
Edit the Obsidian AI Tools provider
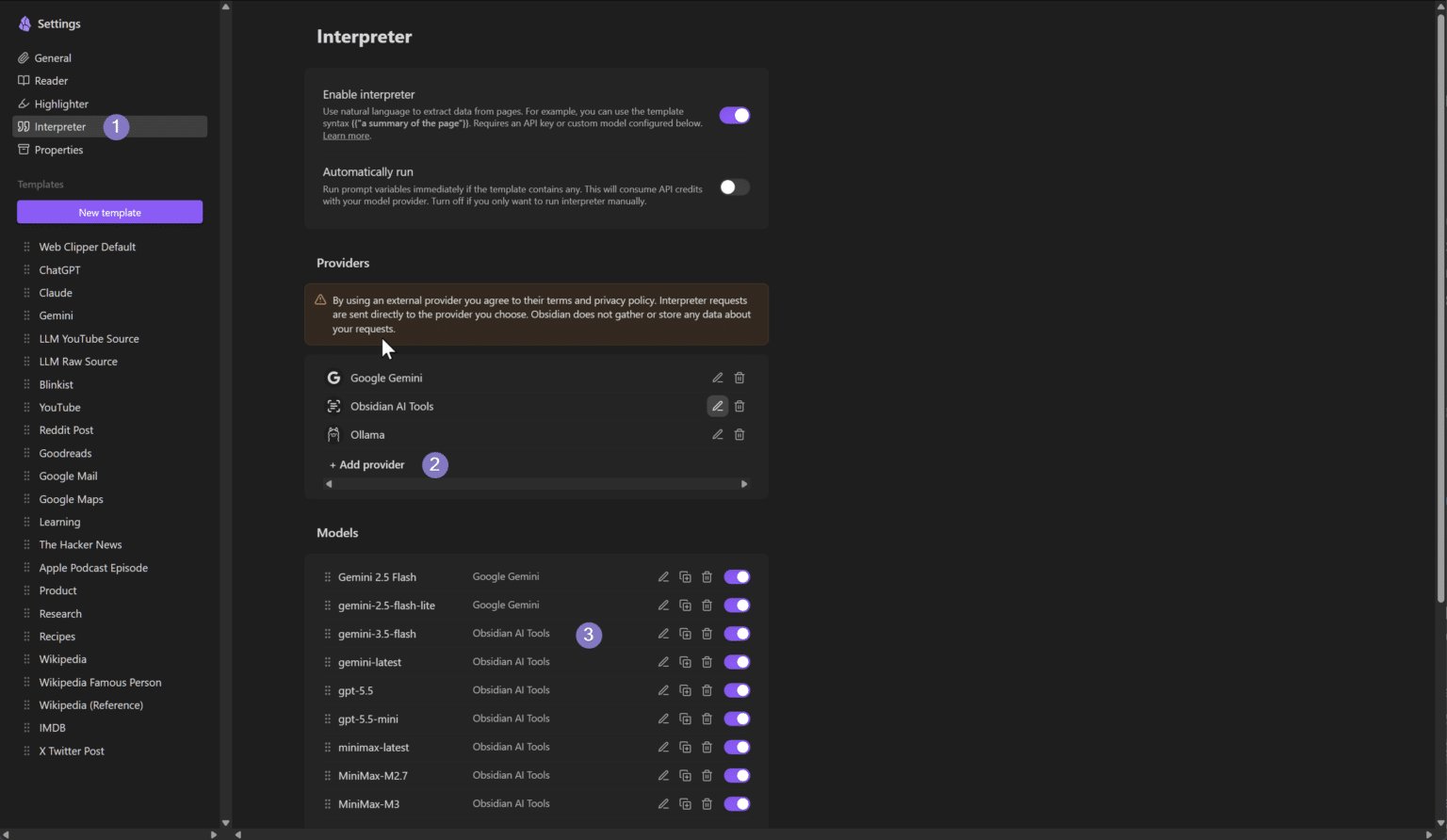(x=717, y=406)
